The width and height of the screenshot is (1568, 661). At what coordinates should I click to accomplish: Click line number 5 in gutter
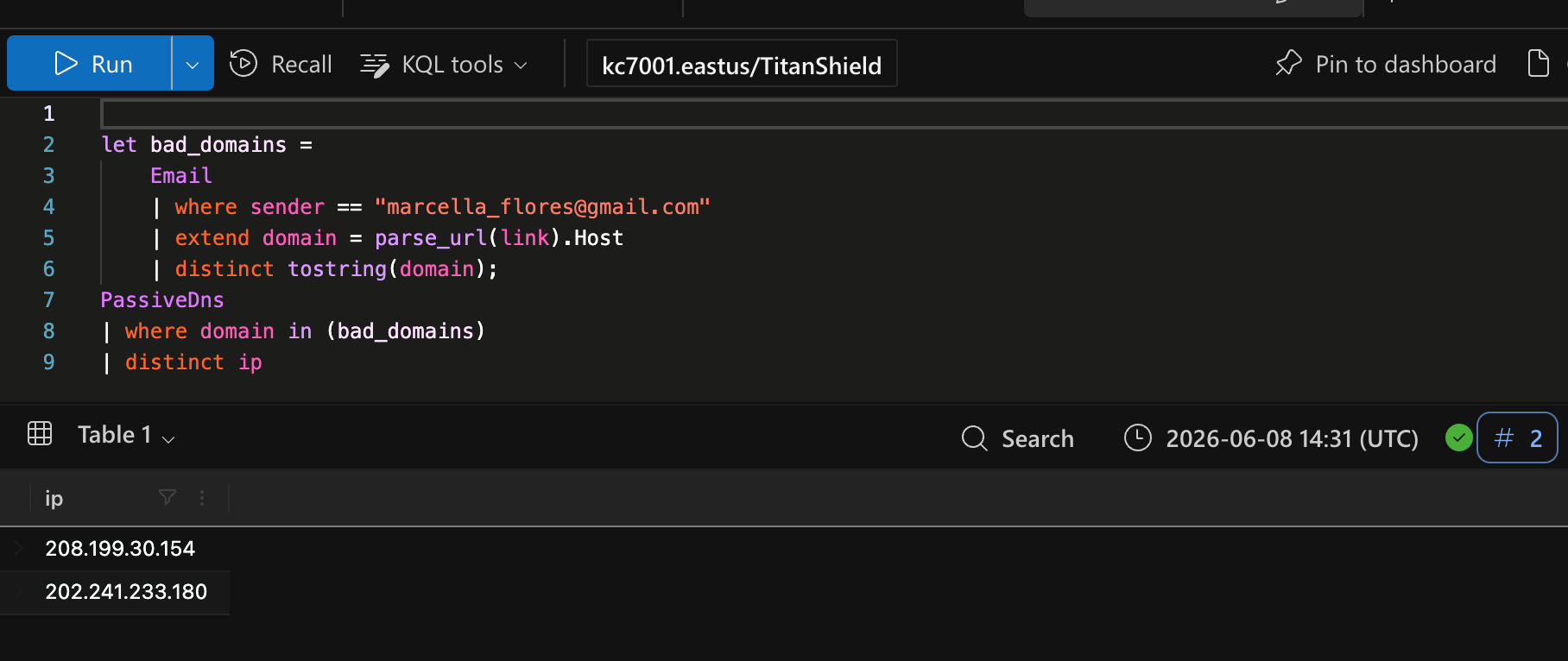(49, 238)
